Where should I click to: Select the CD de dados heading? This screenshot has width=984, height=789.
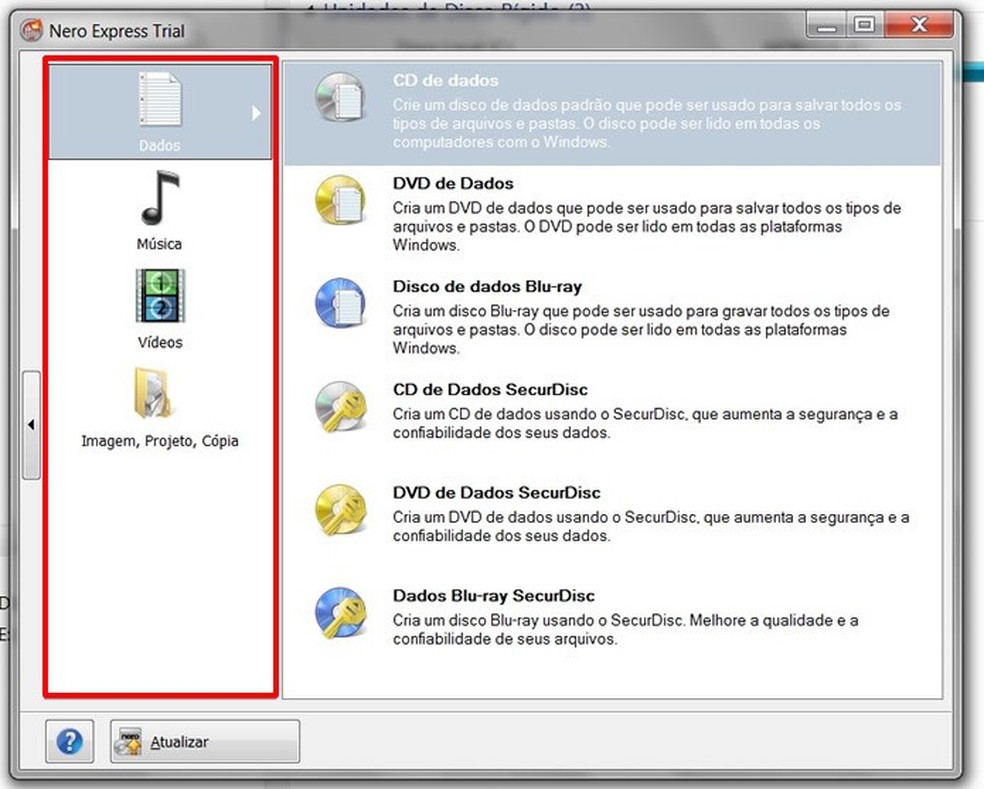446,80
